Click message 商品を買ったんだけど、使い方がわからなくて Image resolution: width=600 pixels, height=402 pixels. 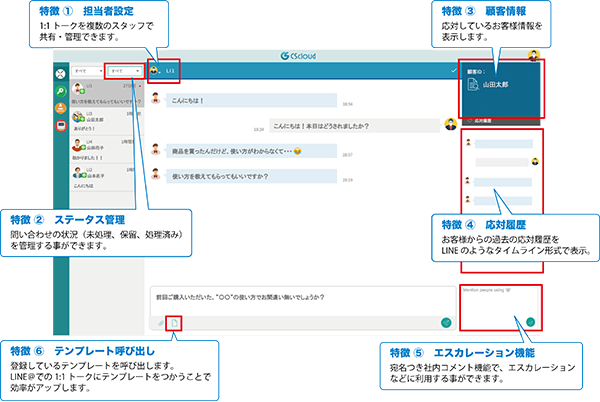pyautogui.click(x=251, y=151)
